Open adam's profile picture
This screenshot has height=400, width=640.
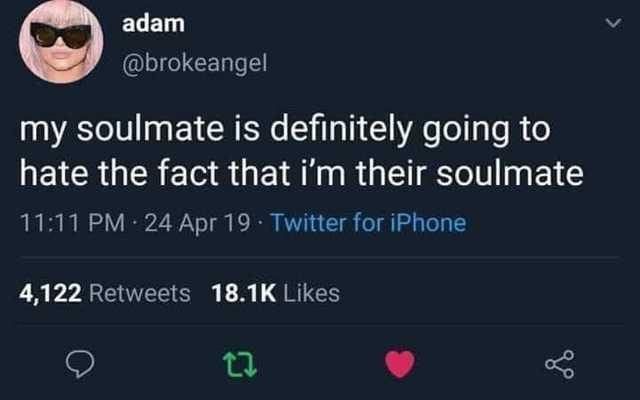point(60,43)
